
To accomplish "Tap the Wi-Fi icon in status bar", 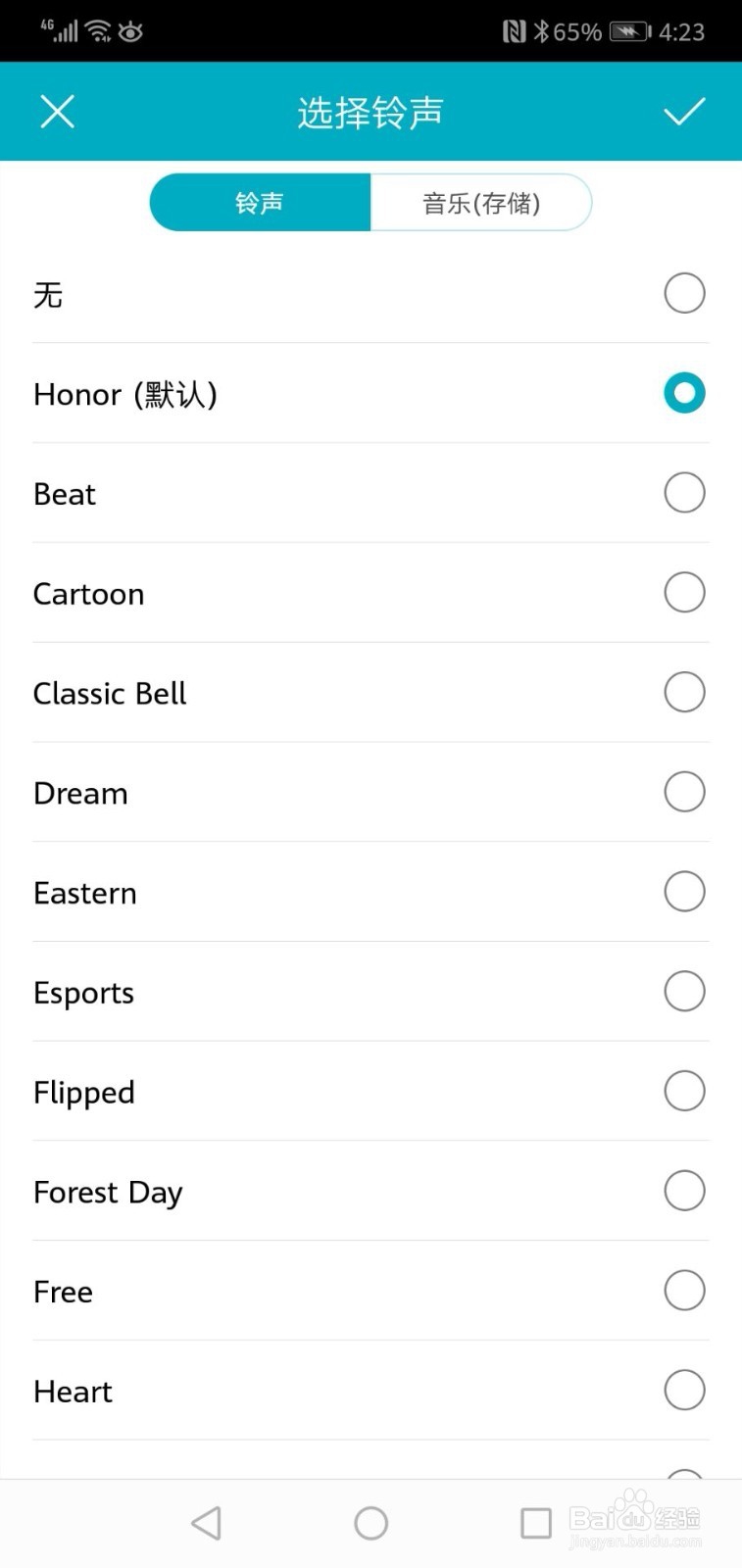I will pyautogui.click(x=98, y=32).
